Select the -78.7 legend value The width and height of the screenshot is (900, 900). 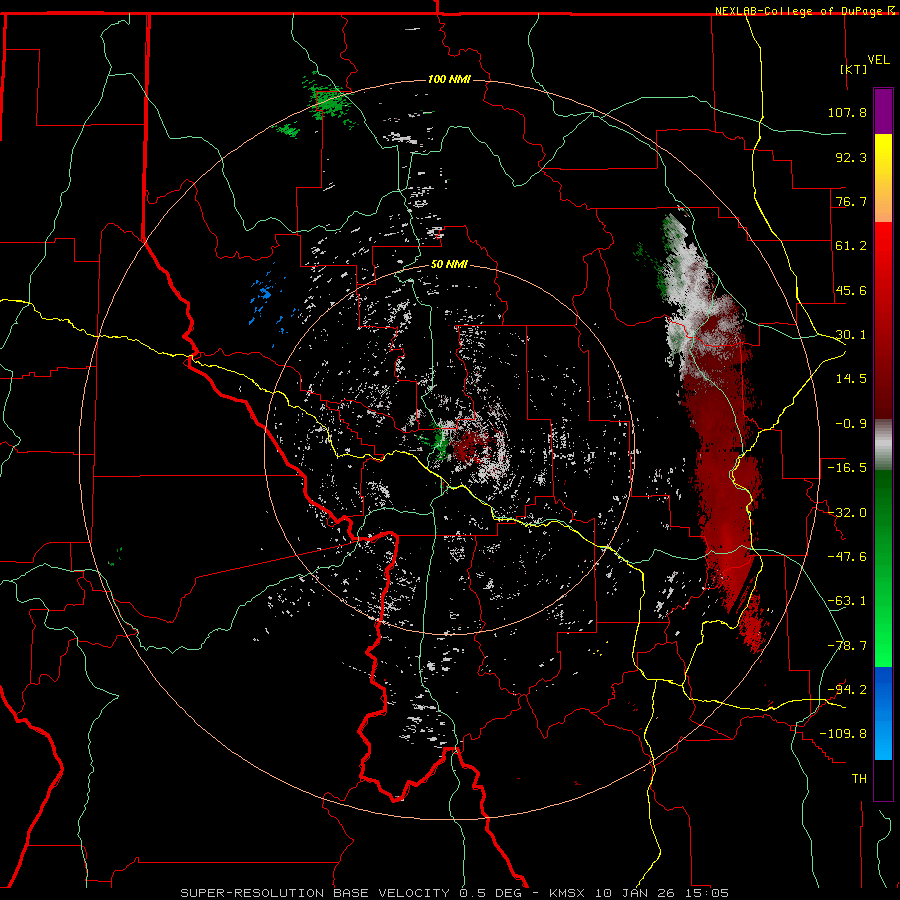tap(847, 646)
